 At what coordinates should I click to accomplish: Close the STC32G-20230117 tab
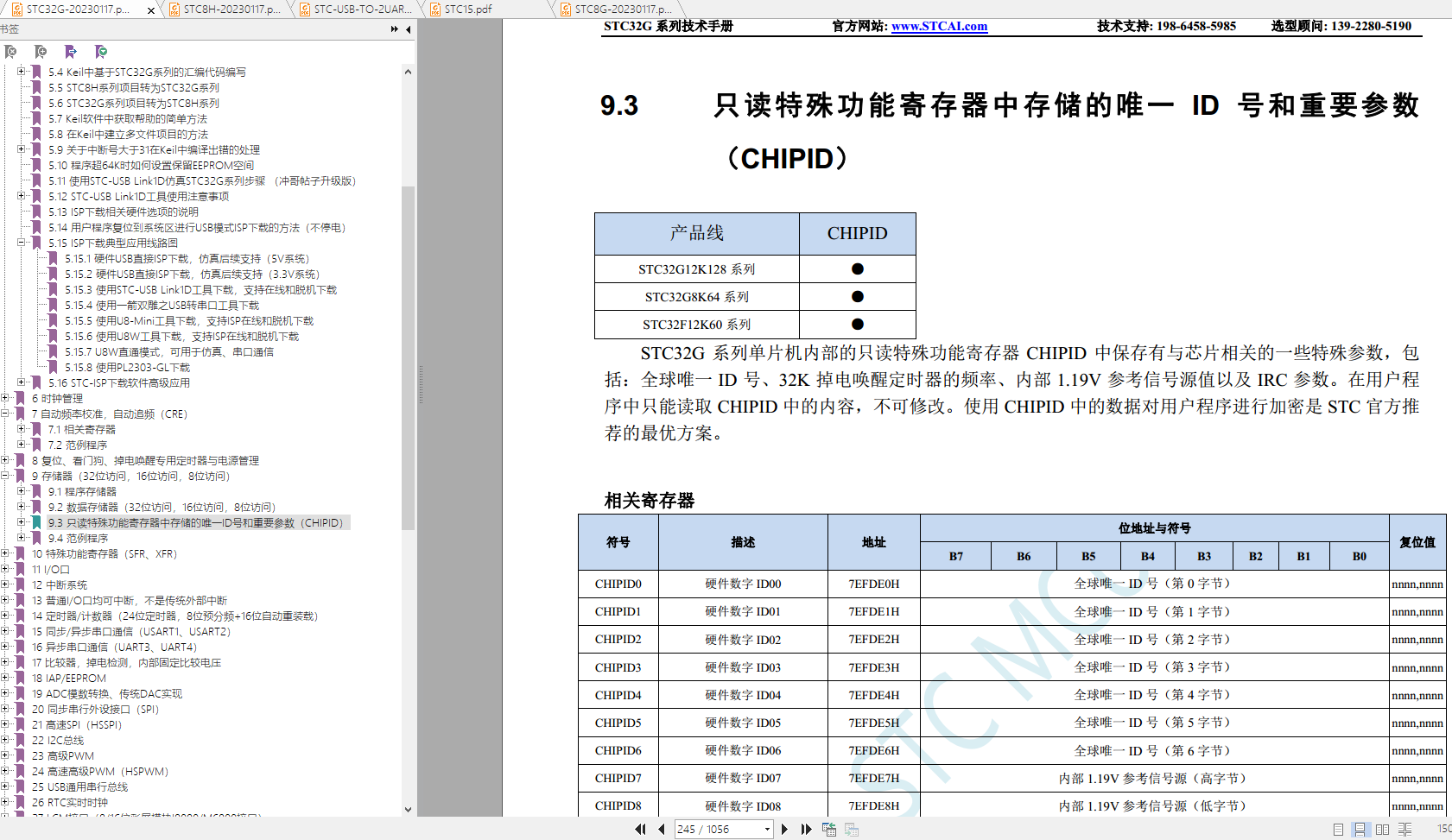[x=151, y=10]
